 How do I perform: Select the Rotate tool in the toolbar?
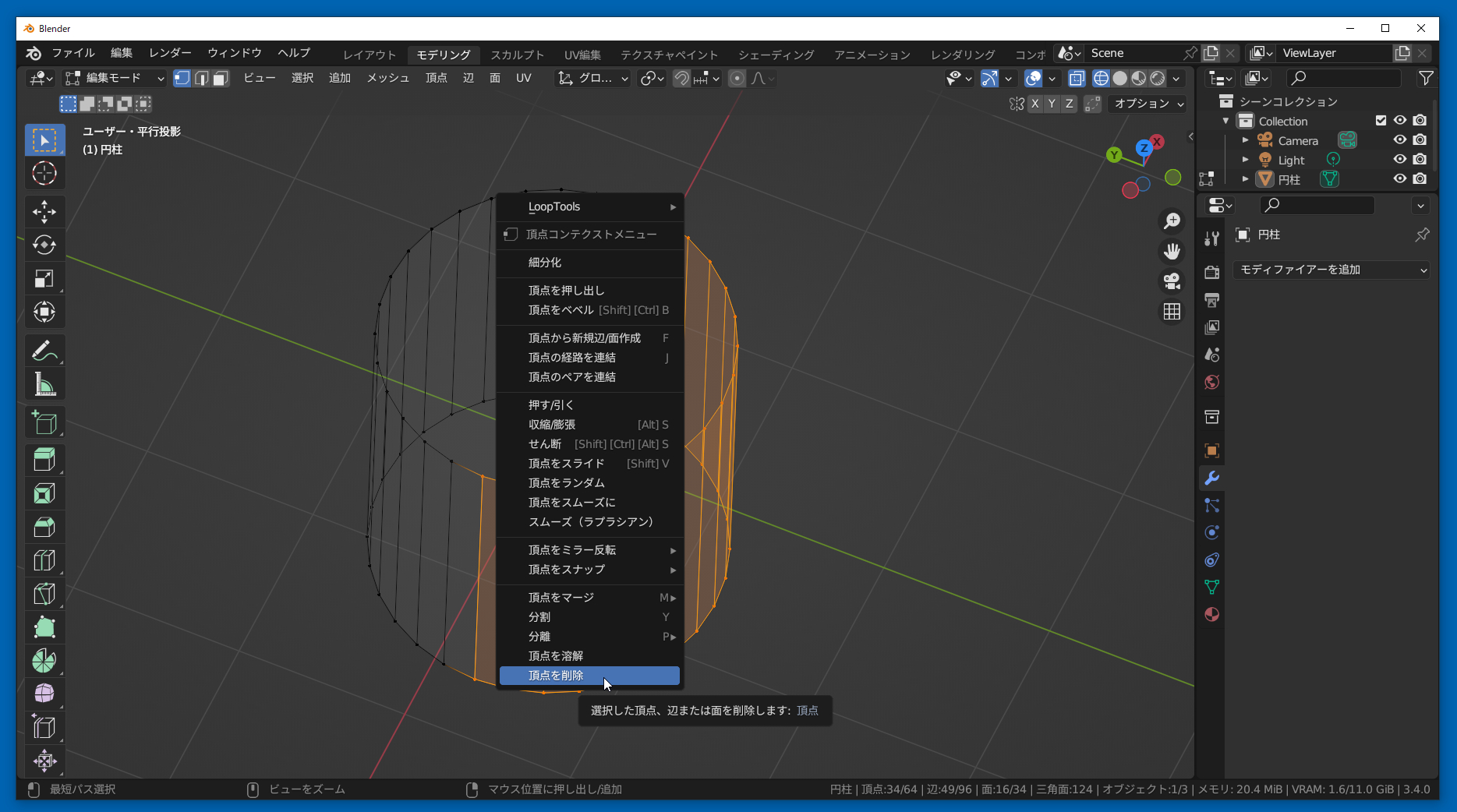(44, 245)
